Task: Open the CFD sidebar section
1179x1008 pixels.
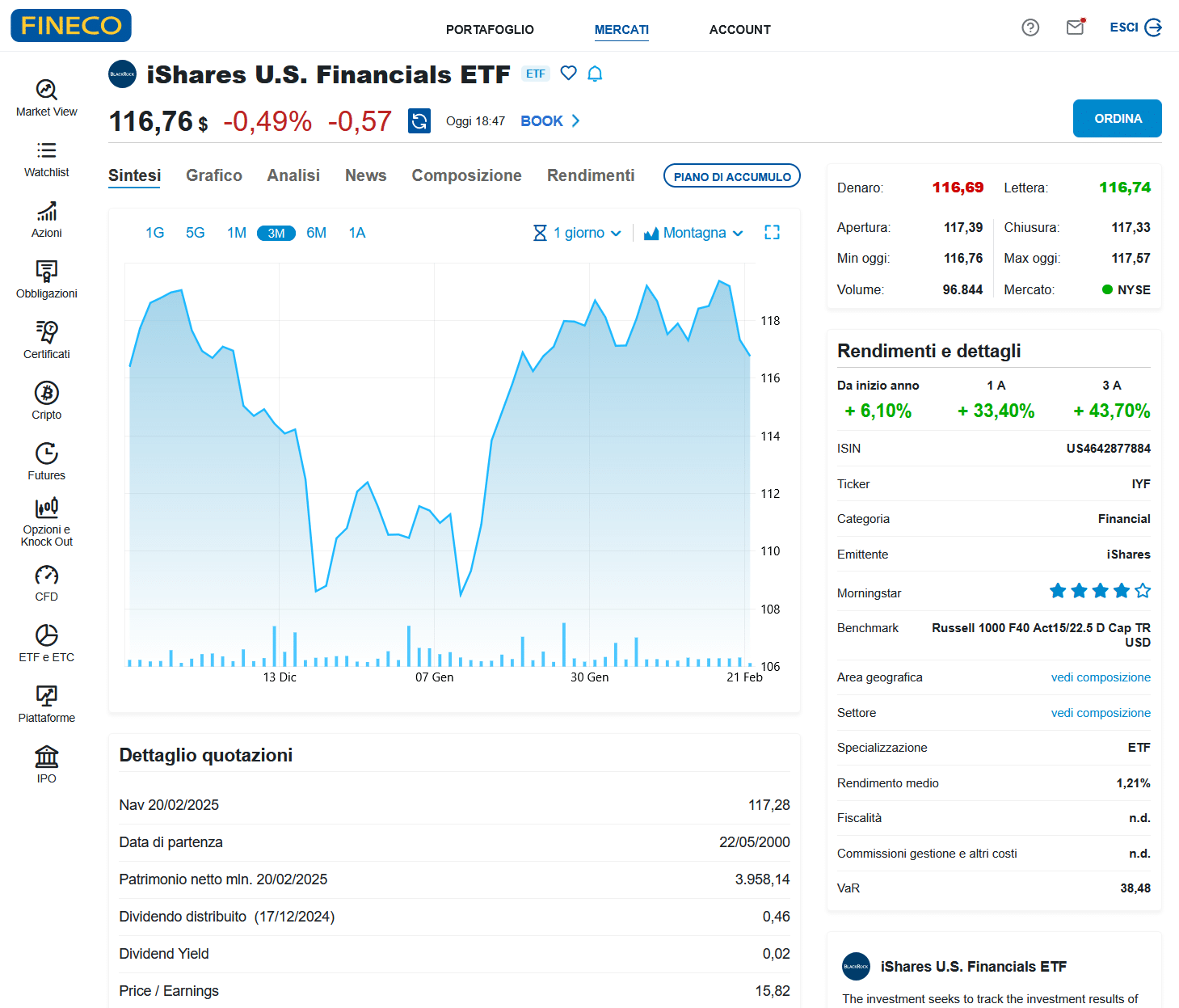Action: pyautogui.click(x=47, y=584)
